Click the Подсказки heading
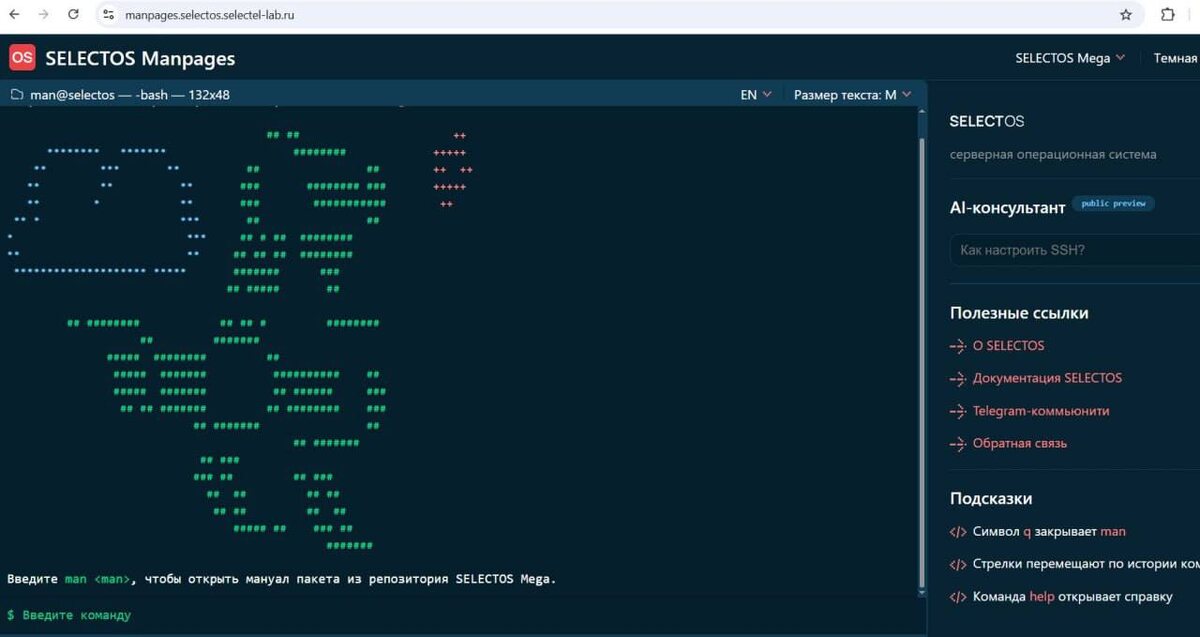This screenshot has width=1200, height=637. click(991, 498)
